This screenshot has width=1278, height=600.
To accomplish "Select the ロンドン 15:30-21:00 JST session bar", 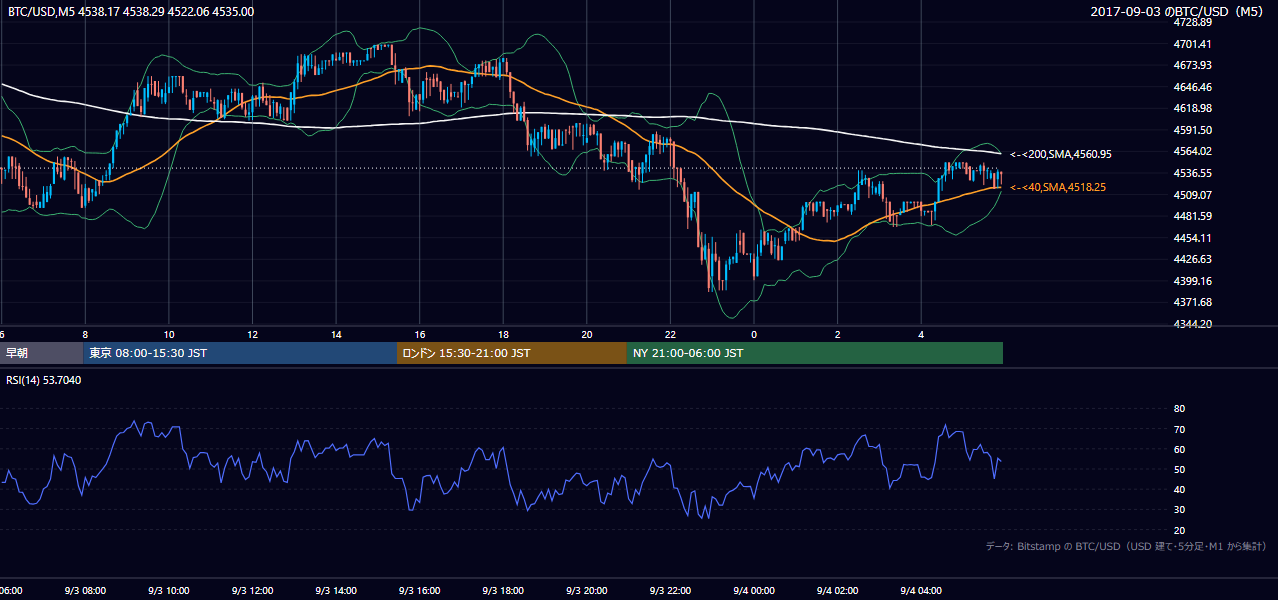I will (x=512, y=353).
